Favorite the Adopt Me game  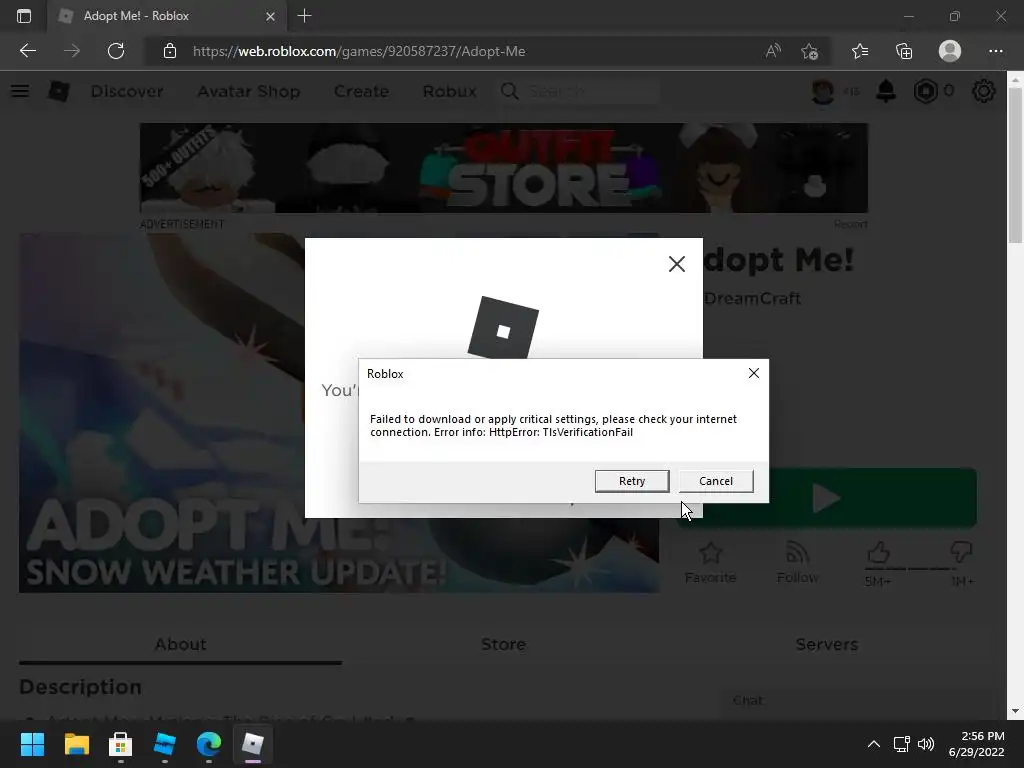[710, 563]
